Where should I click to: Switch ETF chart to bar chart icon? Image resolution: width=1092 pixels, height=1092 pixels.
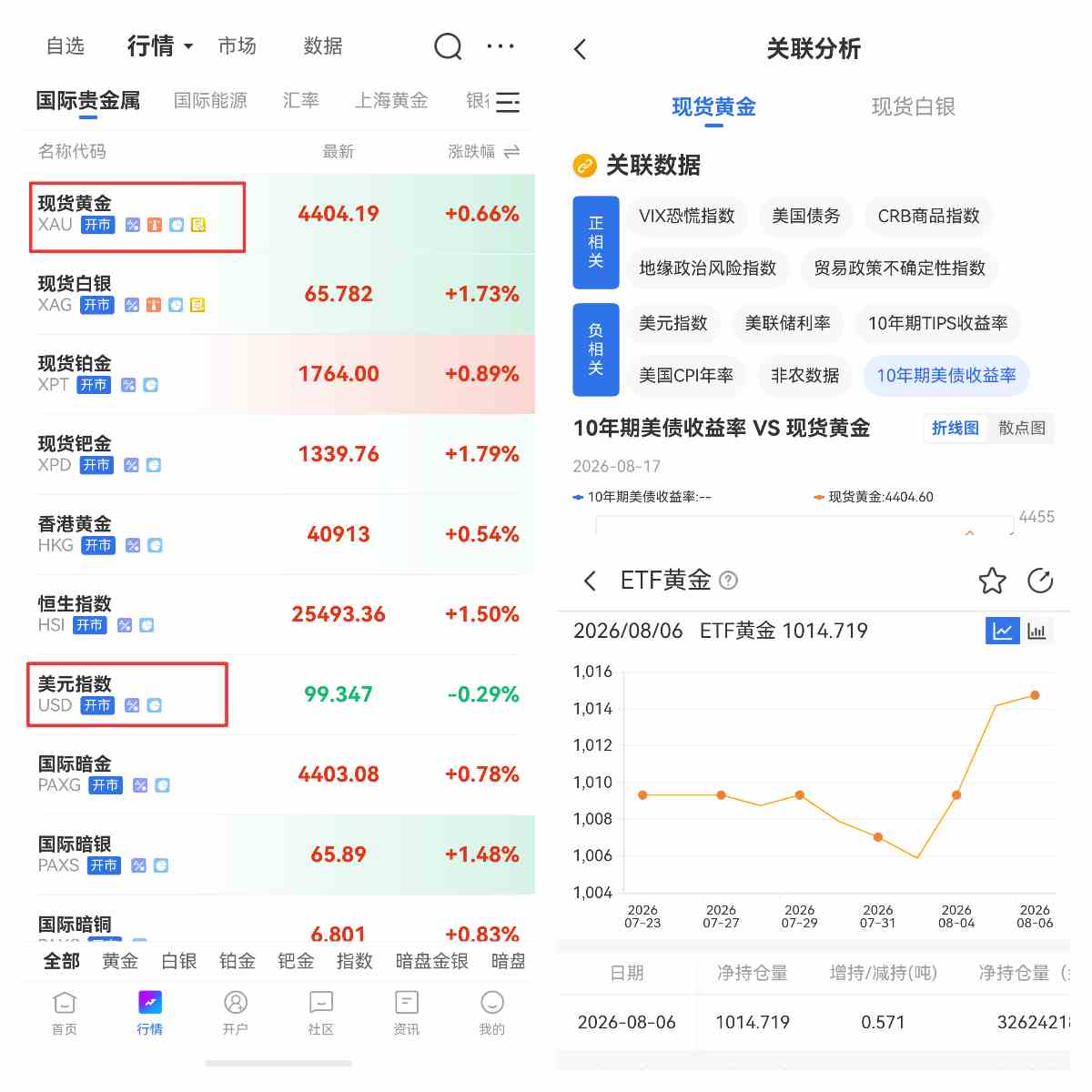1037,631
